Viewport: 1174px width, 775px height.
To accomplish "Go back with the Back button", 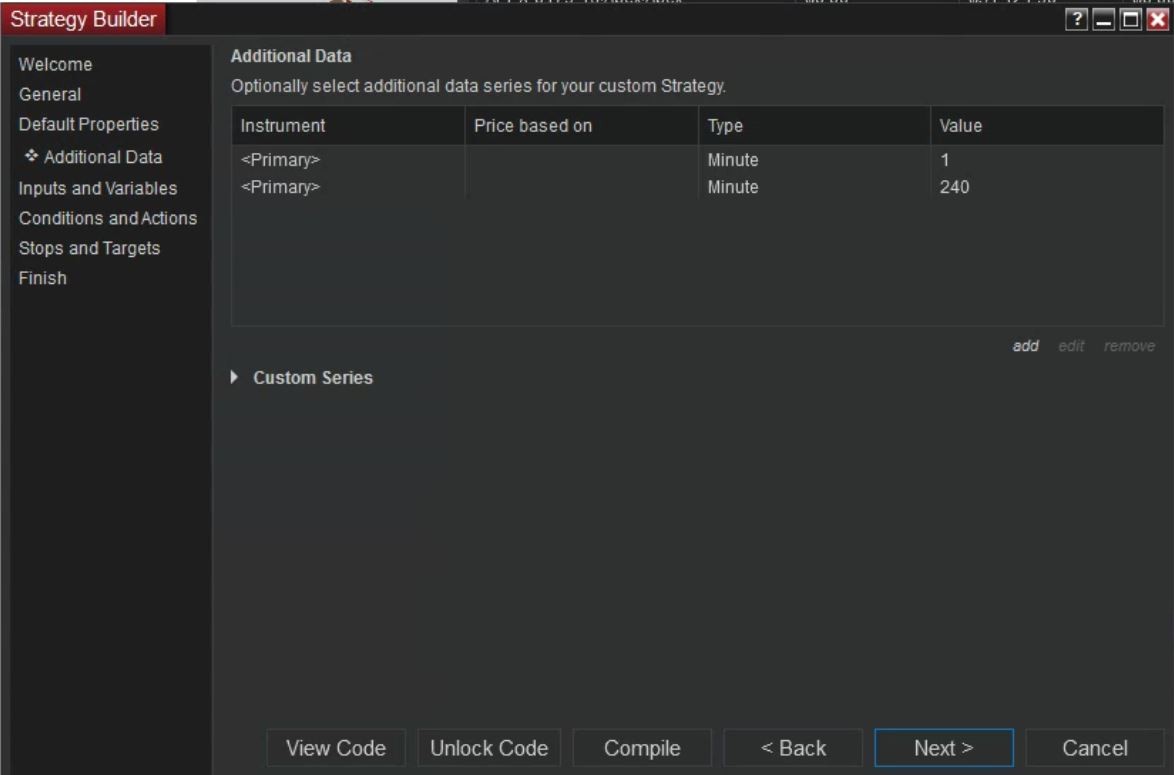I will [793, 748].
